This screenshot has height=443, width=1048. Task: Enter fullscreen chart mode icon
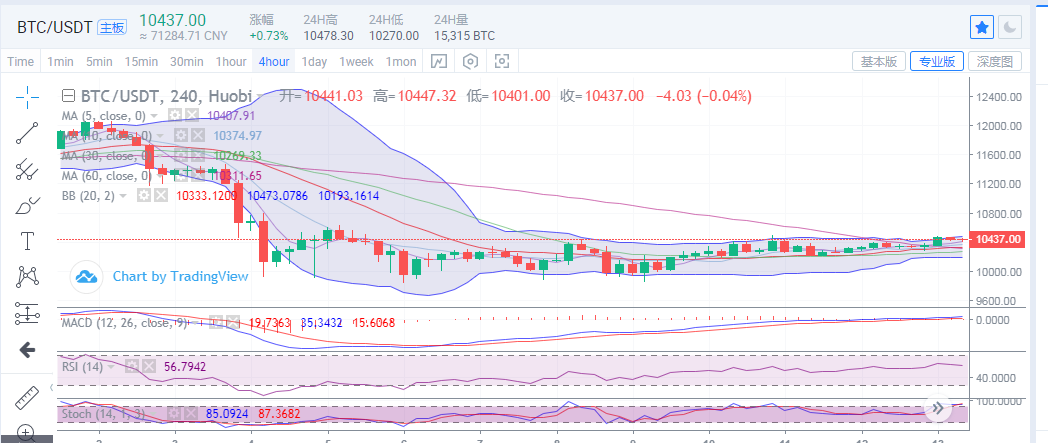coord(502,61)
